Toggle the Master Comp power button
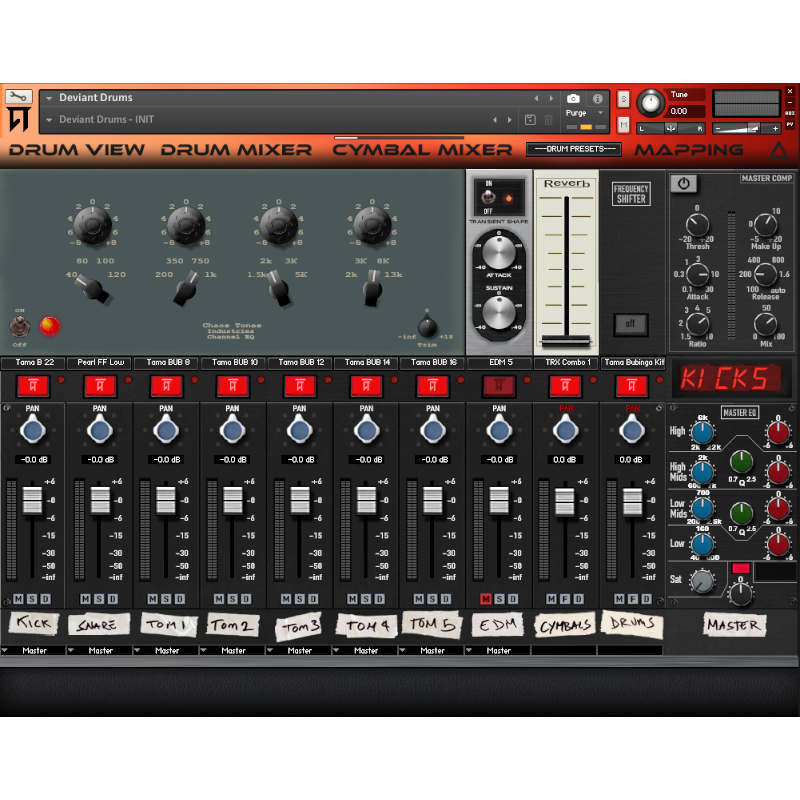 click(684, 184)
